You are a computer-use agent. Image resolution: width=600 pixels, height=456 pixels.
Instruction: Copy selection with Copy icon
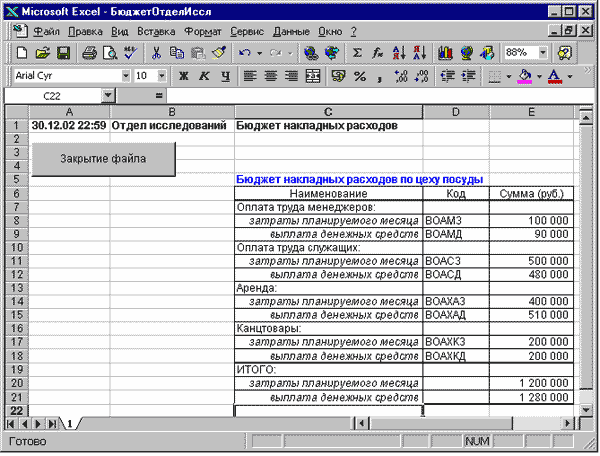[x=177, y=53]
